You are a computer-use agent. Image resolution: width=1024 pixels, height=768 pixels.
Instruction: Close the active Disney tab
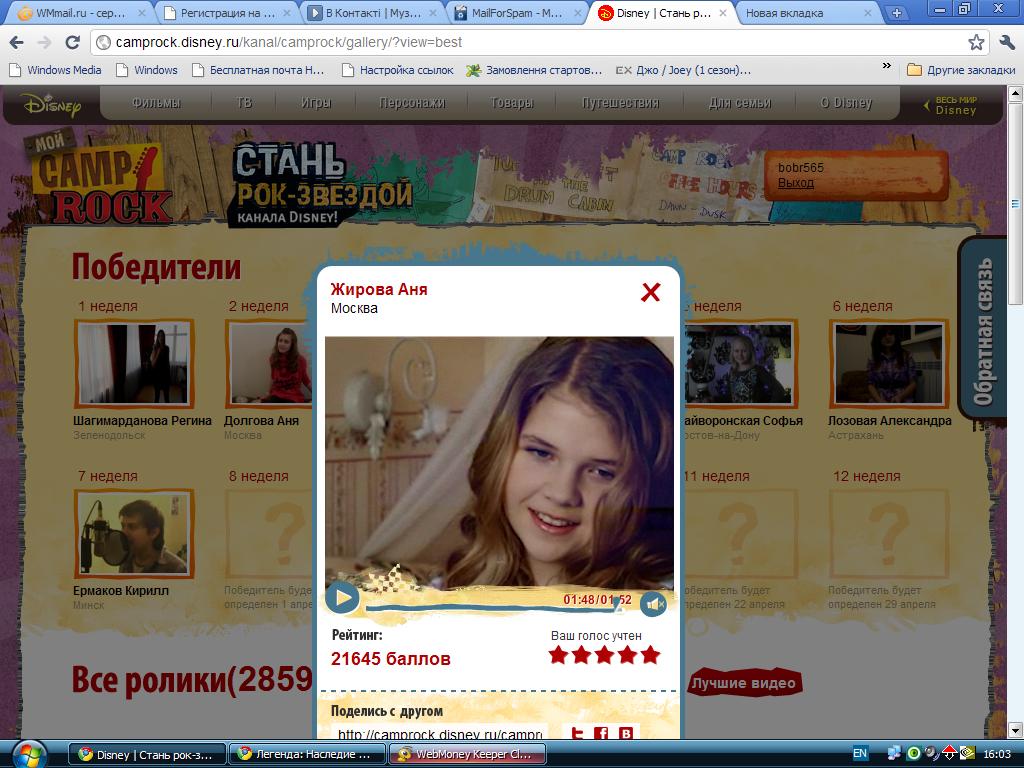pos(723,12)
